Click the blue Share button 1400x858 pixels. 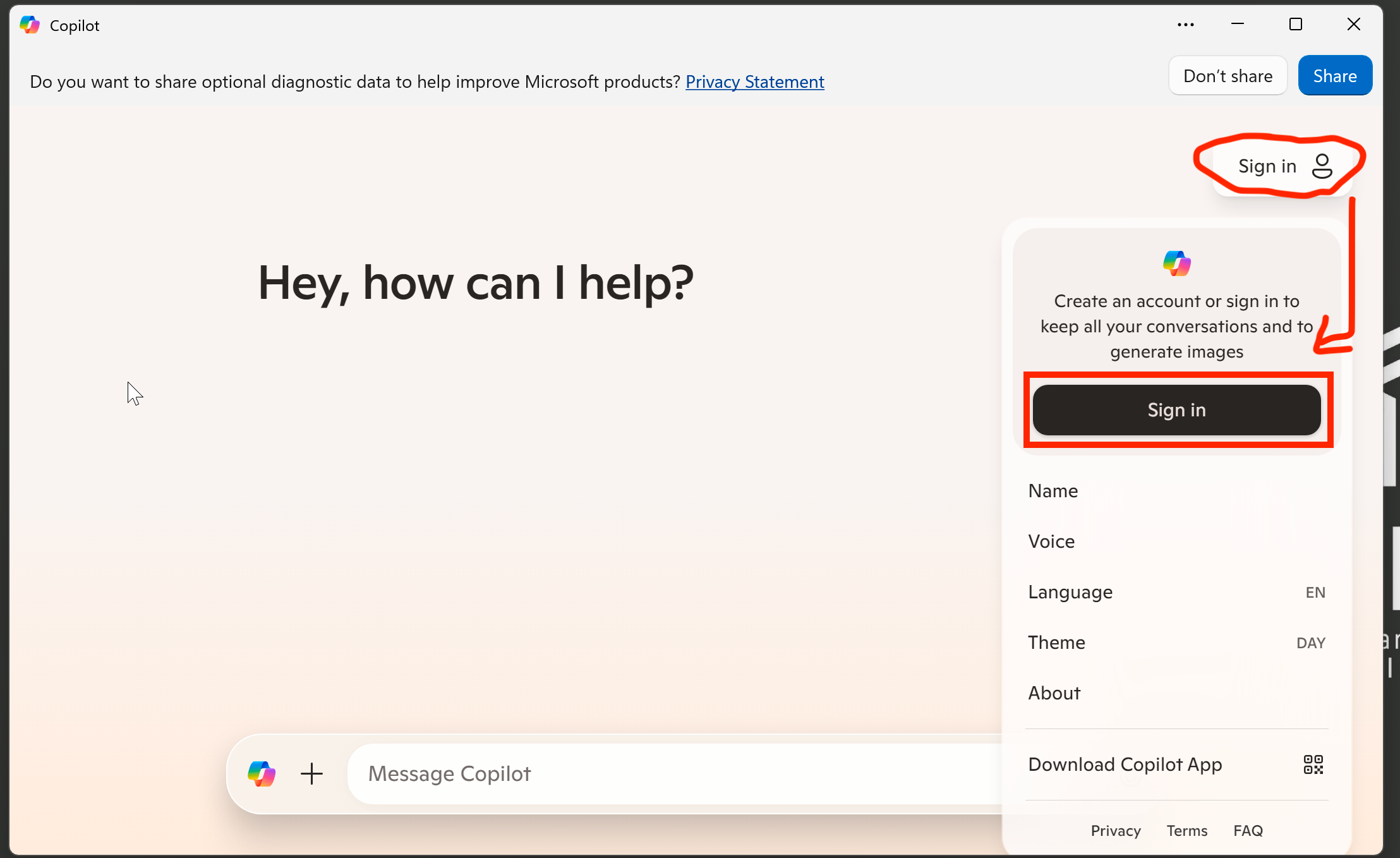1335,75
